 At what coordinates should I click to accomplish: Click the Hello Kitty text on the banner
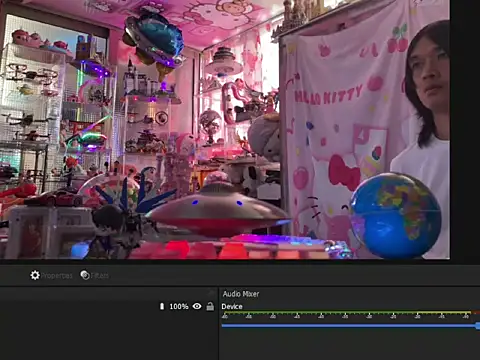tap(328, 94)
